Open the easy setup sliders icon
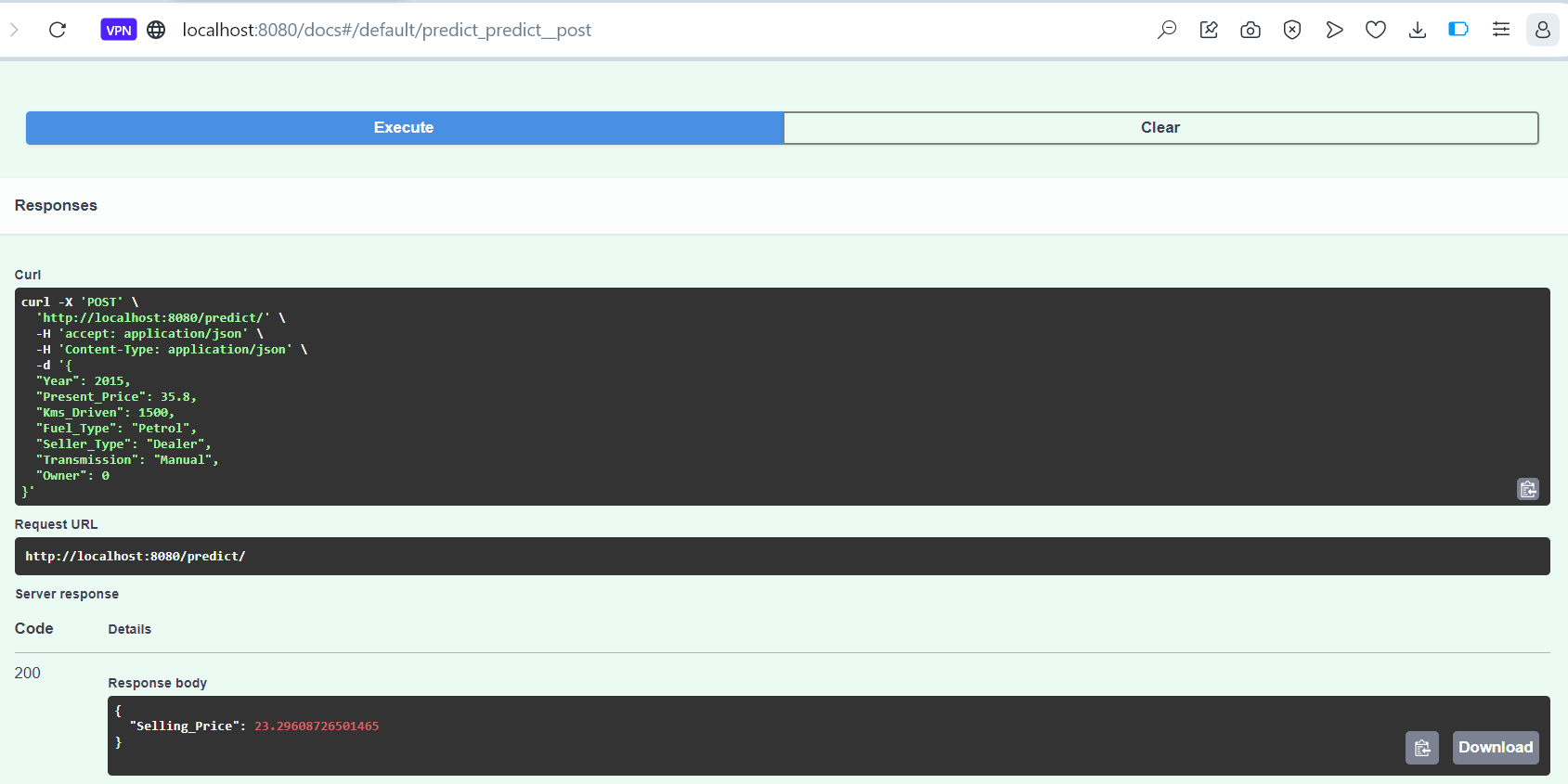The width and height of the screenshot is (1568, 784). (x=1501, y=30)
